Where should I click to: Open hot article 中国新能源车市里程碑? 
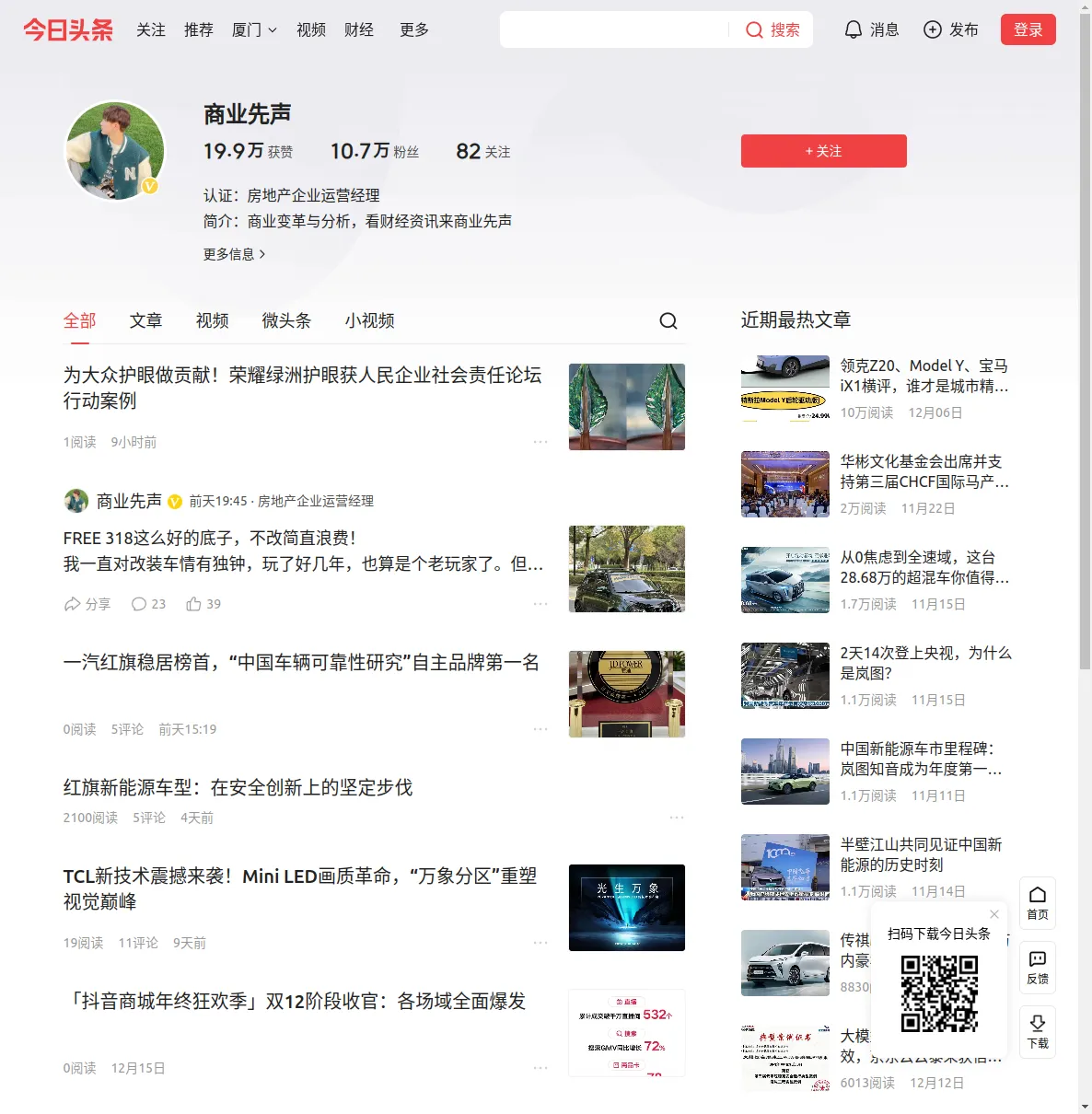point(922,759)
